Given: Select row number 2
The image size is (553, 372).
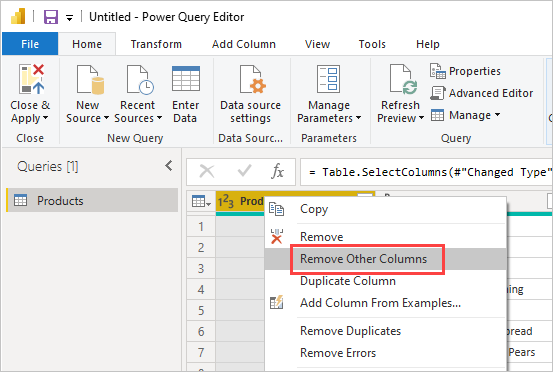Looking at the screenshot, I should (201, 247).
